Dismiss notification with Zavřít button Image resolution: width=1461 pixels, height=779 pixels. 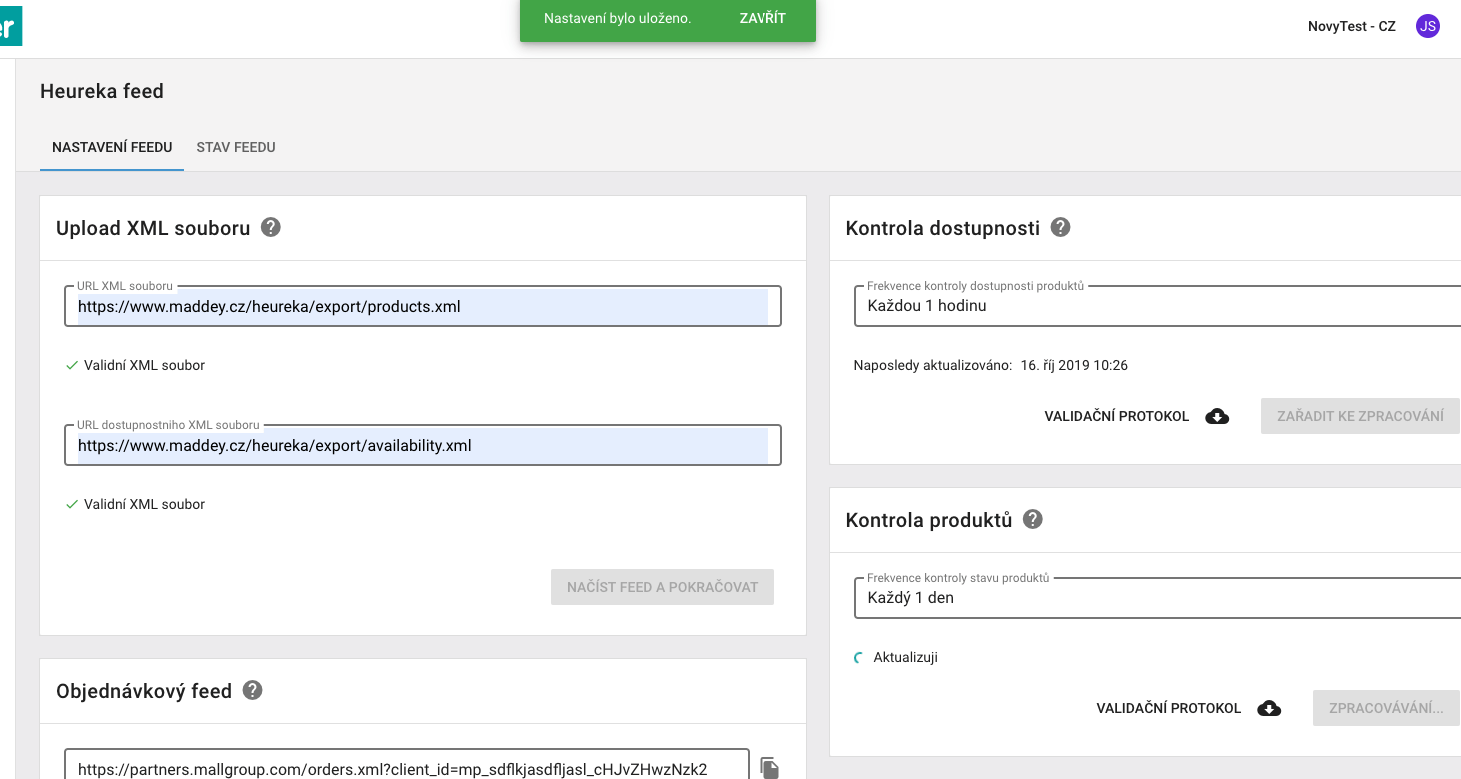coord(763,18)
